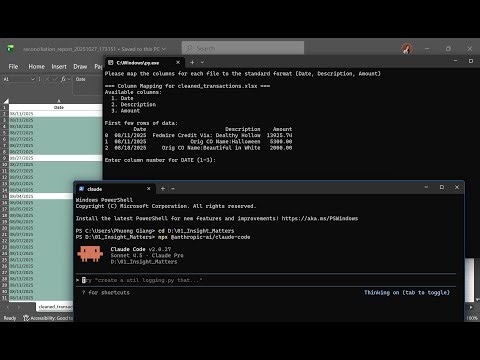The image size is (480, 360).
Task: Open the tab dropdown in claude terminal
Action: click(x=173, y=189)
